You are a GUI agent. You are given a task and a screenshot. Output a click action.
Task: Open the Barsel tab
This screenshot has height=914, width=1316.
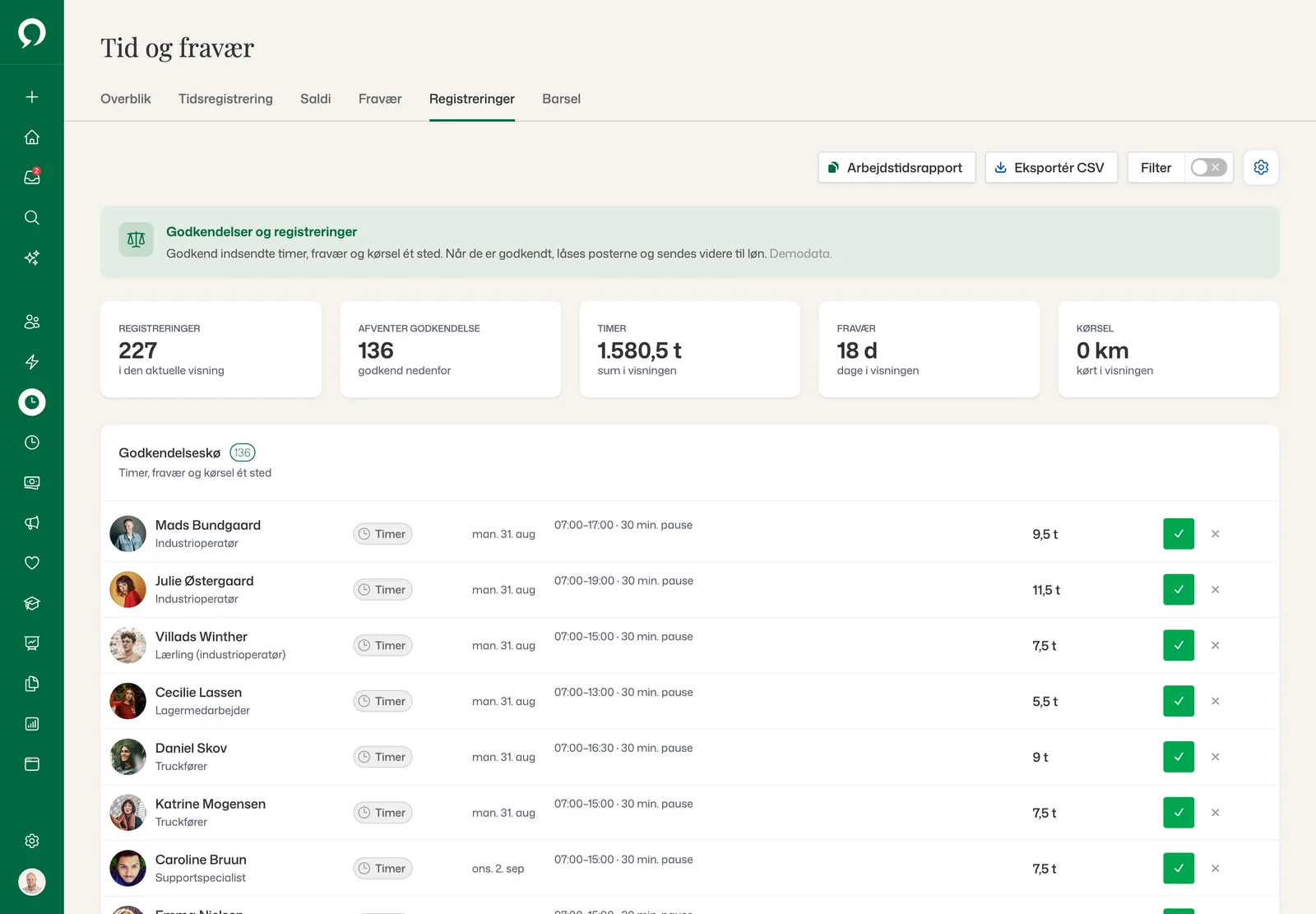pyautogui.click(x=561, y=99)
